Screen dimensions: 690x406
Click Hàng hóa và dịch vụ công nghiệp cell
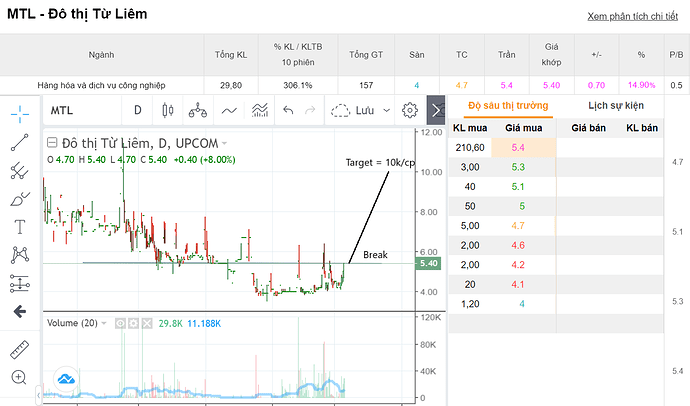pyautogui.click(x=101, y=85)
